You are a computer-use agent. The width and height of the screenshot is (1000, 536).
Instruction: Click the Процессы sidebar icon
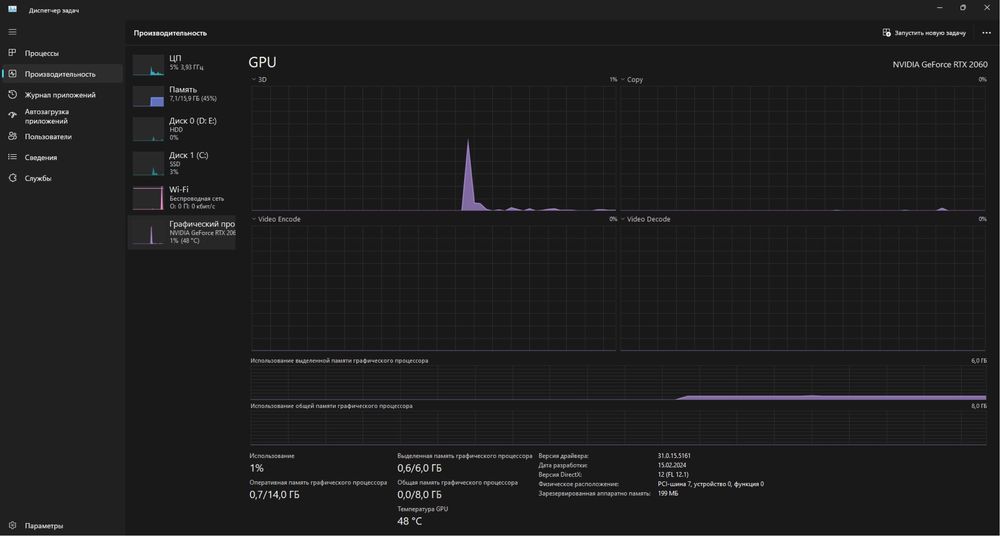pyautogui.click(x=12, y=53)
